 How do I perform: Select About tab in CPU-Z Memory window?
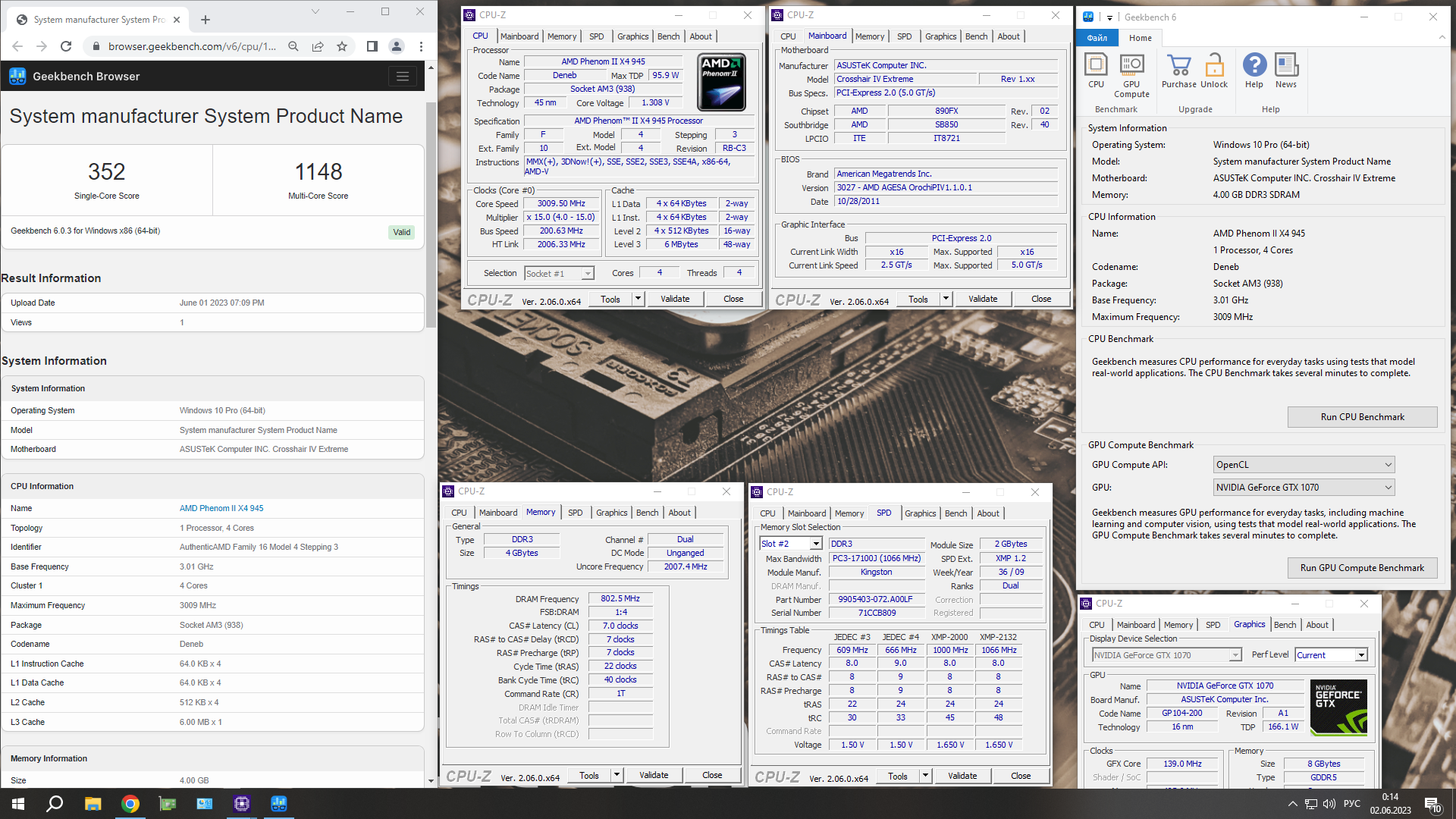679,513
